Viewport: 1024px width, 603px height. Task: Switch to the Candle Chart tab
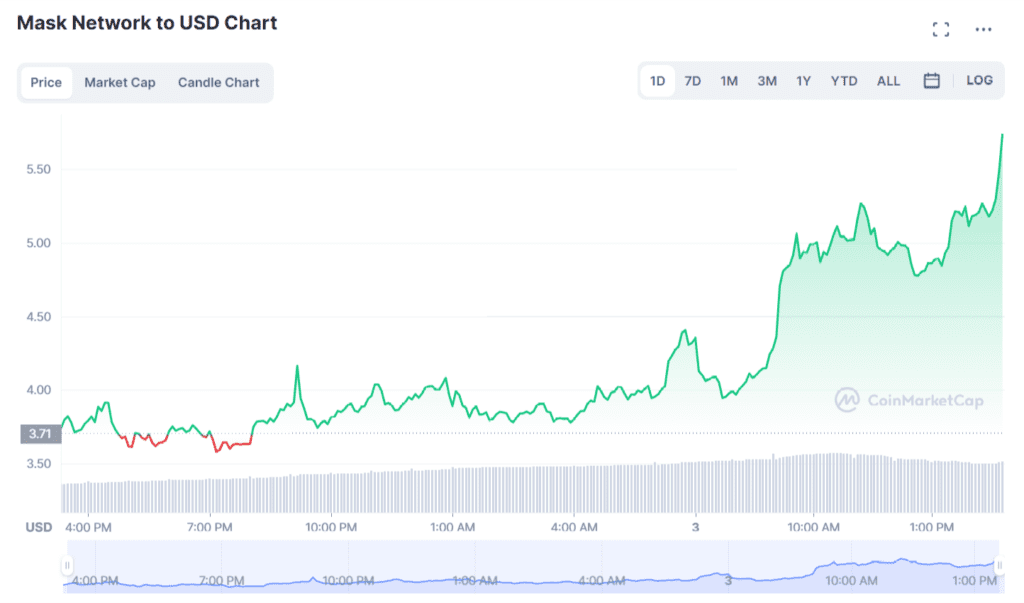pos(218,82)
